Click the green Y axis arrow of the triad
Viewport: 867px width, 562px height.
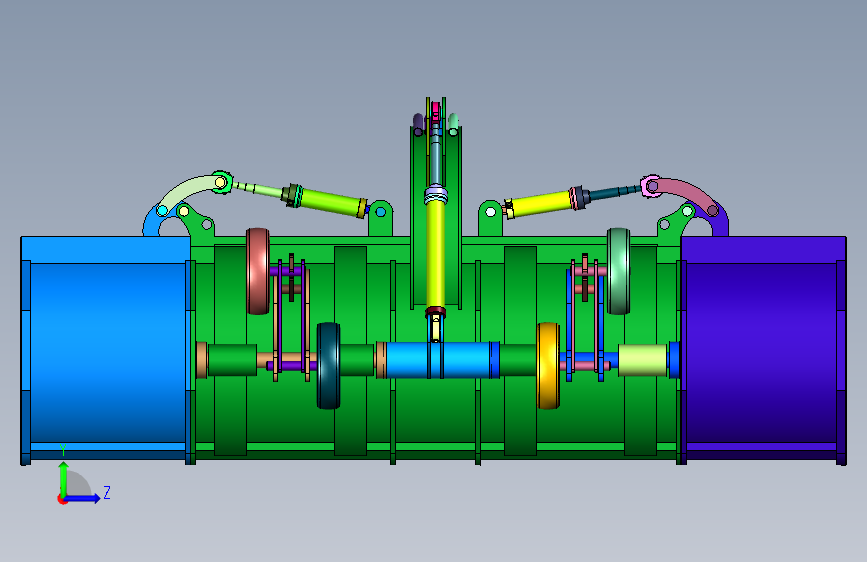63,479
